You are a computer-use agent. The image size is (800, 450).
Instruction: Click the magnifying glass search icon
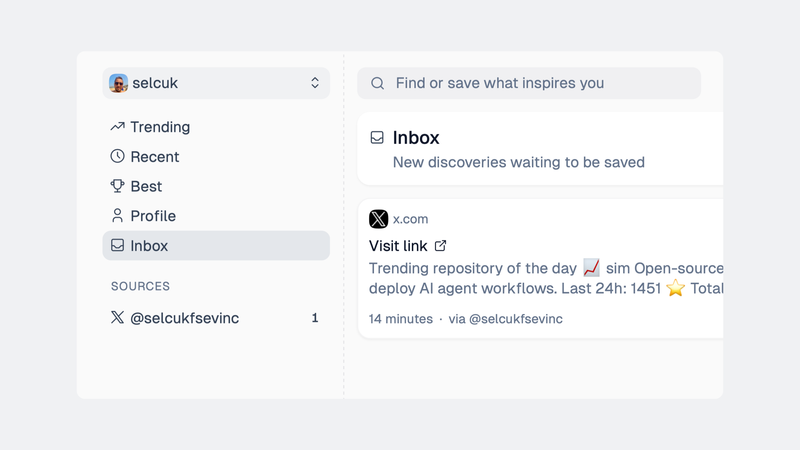378,84
